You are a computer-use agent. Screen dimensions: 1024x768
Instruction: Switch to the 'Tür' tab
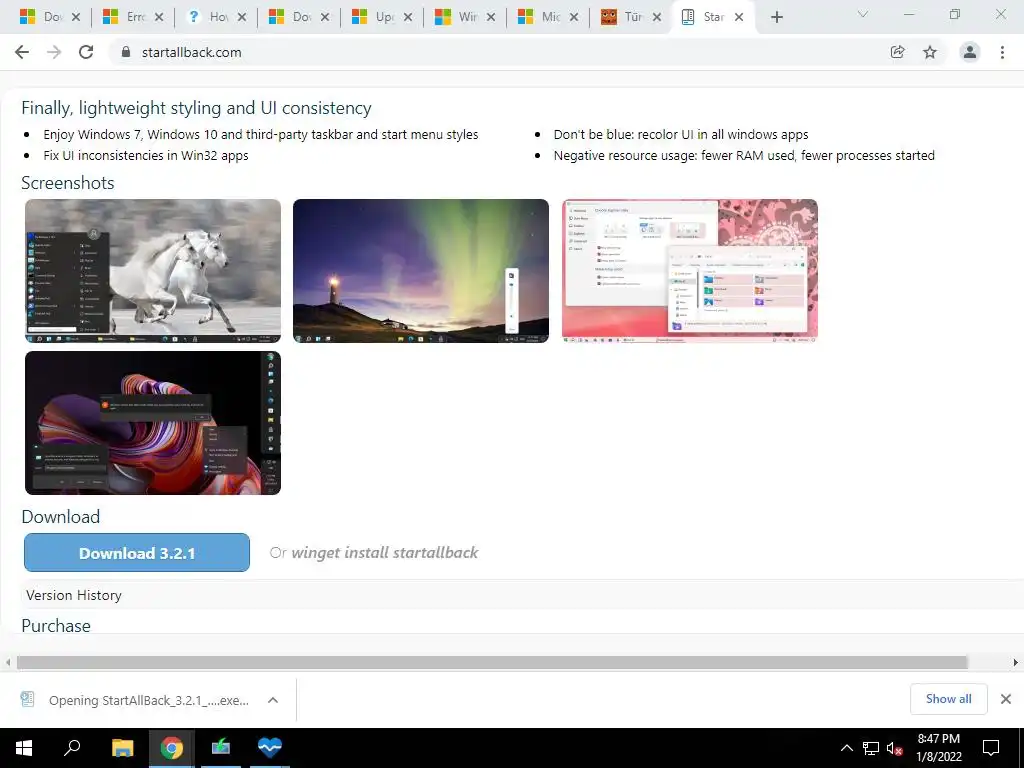point(625,17)
